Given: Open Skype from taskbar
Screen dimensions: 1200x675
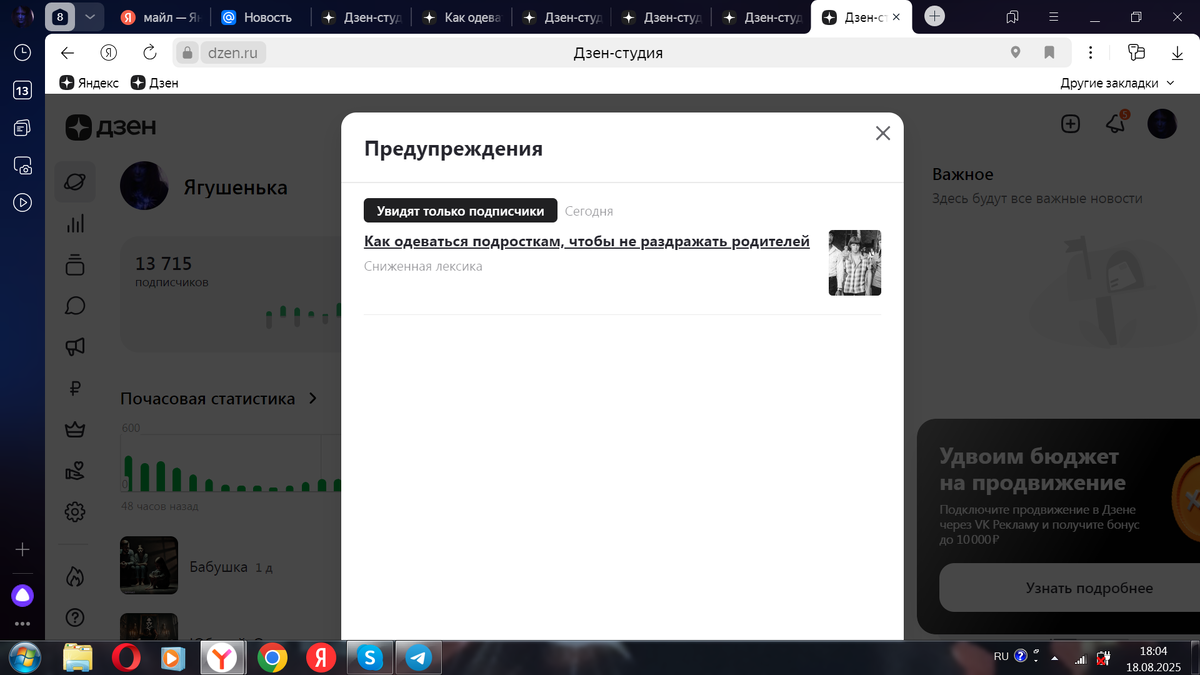Looking at the screenshot, I should [370, 657].
